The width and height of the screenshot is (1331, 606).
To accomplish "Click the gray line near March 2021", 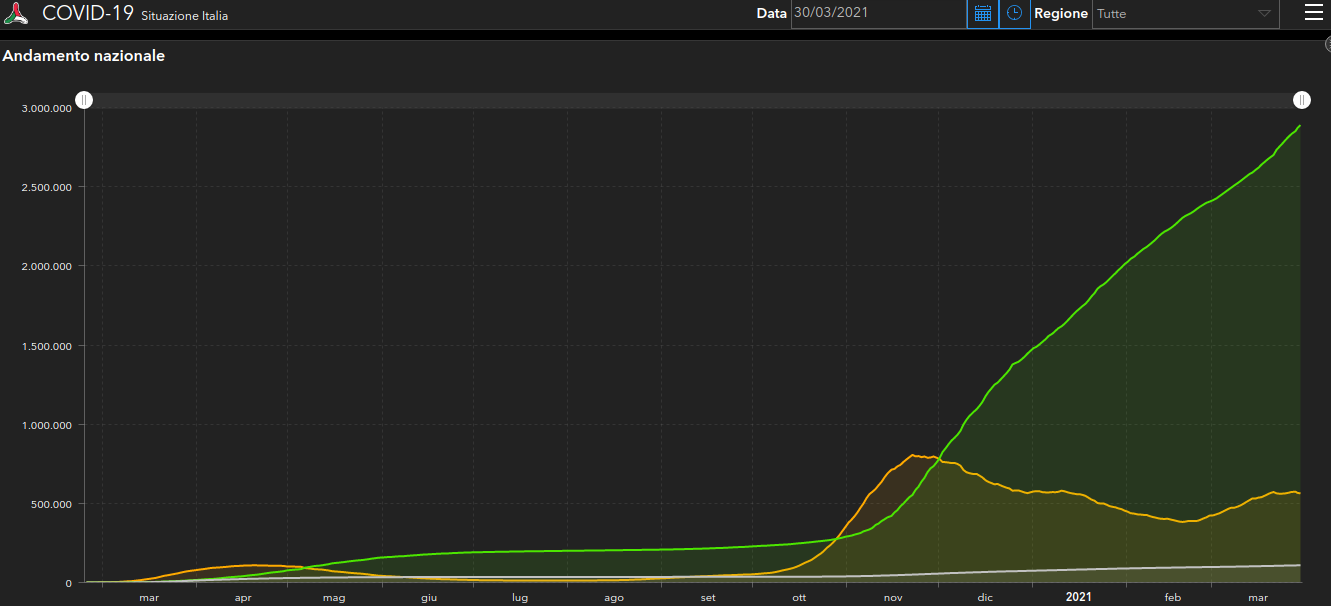I will 1258,567.
